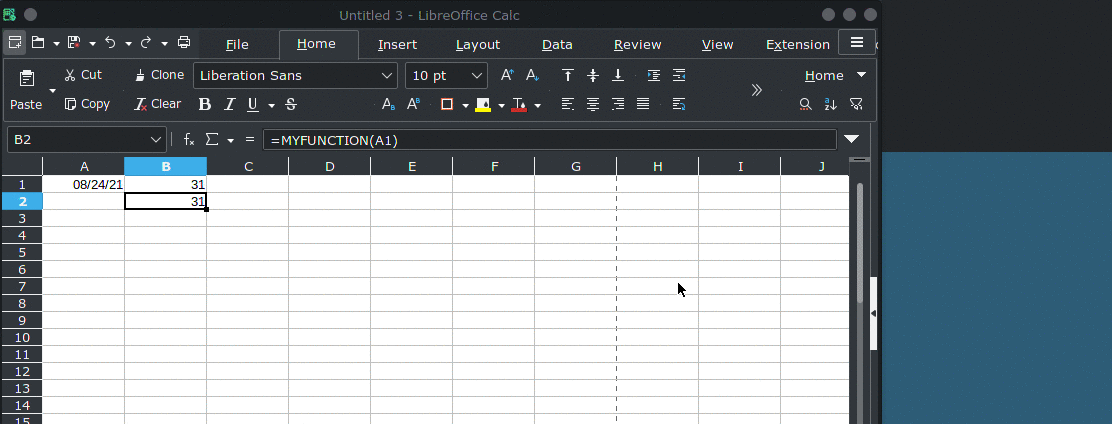Expand the Open file dropdown arrow

(56, 43)
